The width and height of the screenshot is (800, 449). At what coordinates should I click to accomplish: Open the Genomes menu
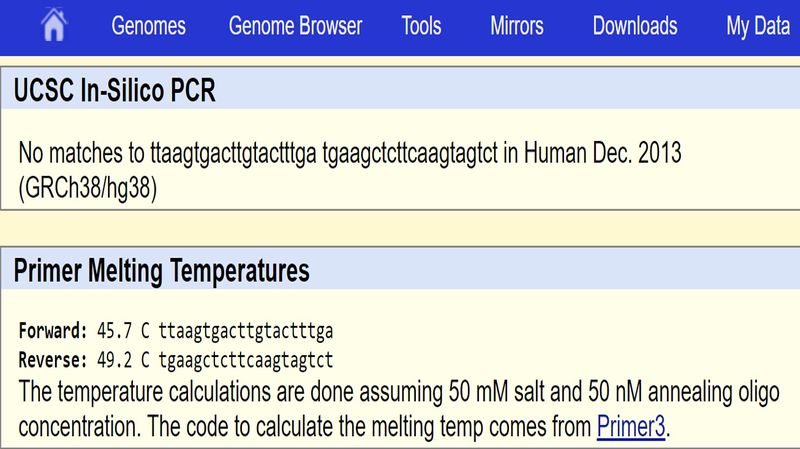tap(149, 27)
